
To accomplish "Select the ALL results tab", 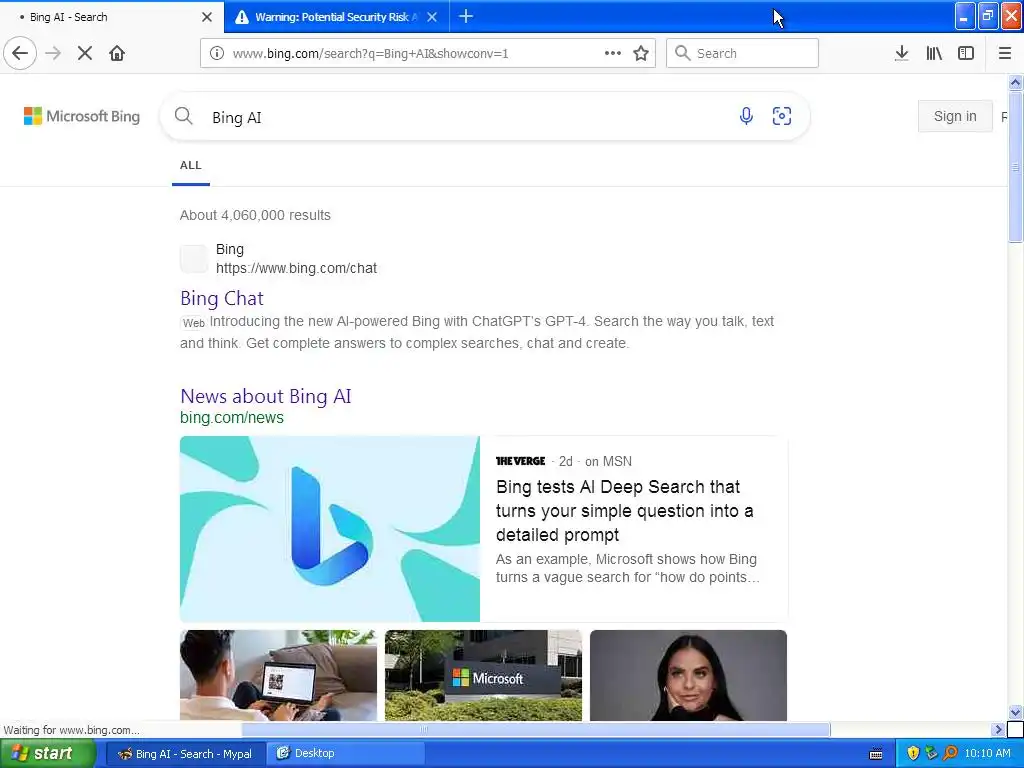I will click(191, 166).
